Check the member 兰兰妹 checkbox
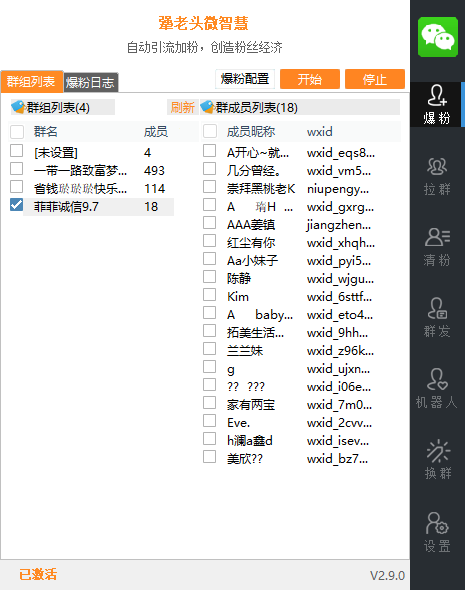The image size is (465, 590). pyautogui.click(x=210, y=349)
